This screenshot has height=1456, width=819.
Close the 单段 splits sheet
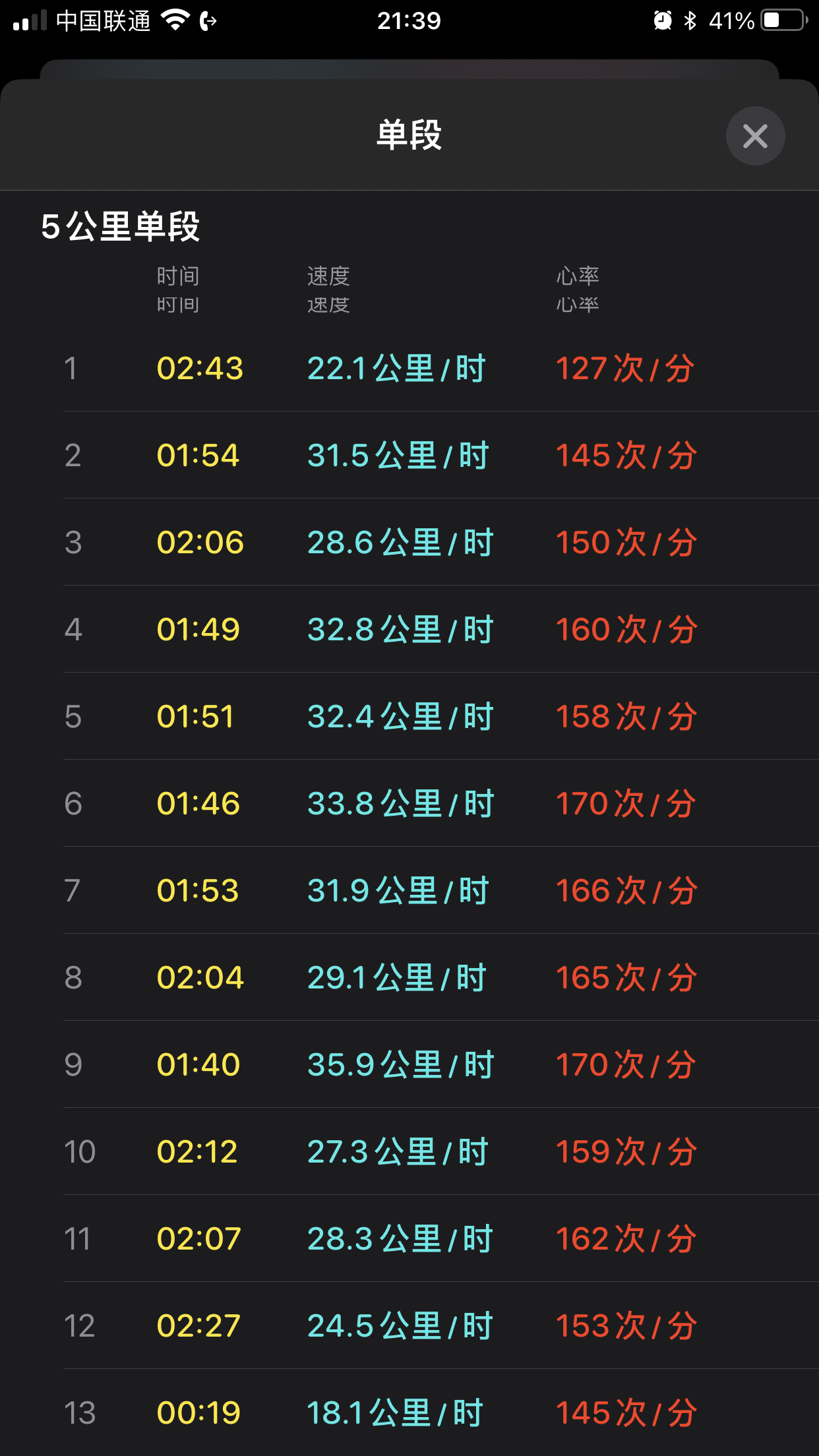pyautogui.click(x=755, y=136)
